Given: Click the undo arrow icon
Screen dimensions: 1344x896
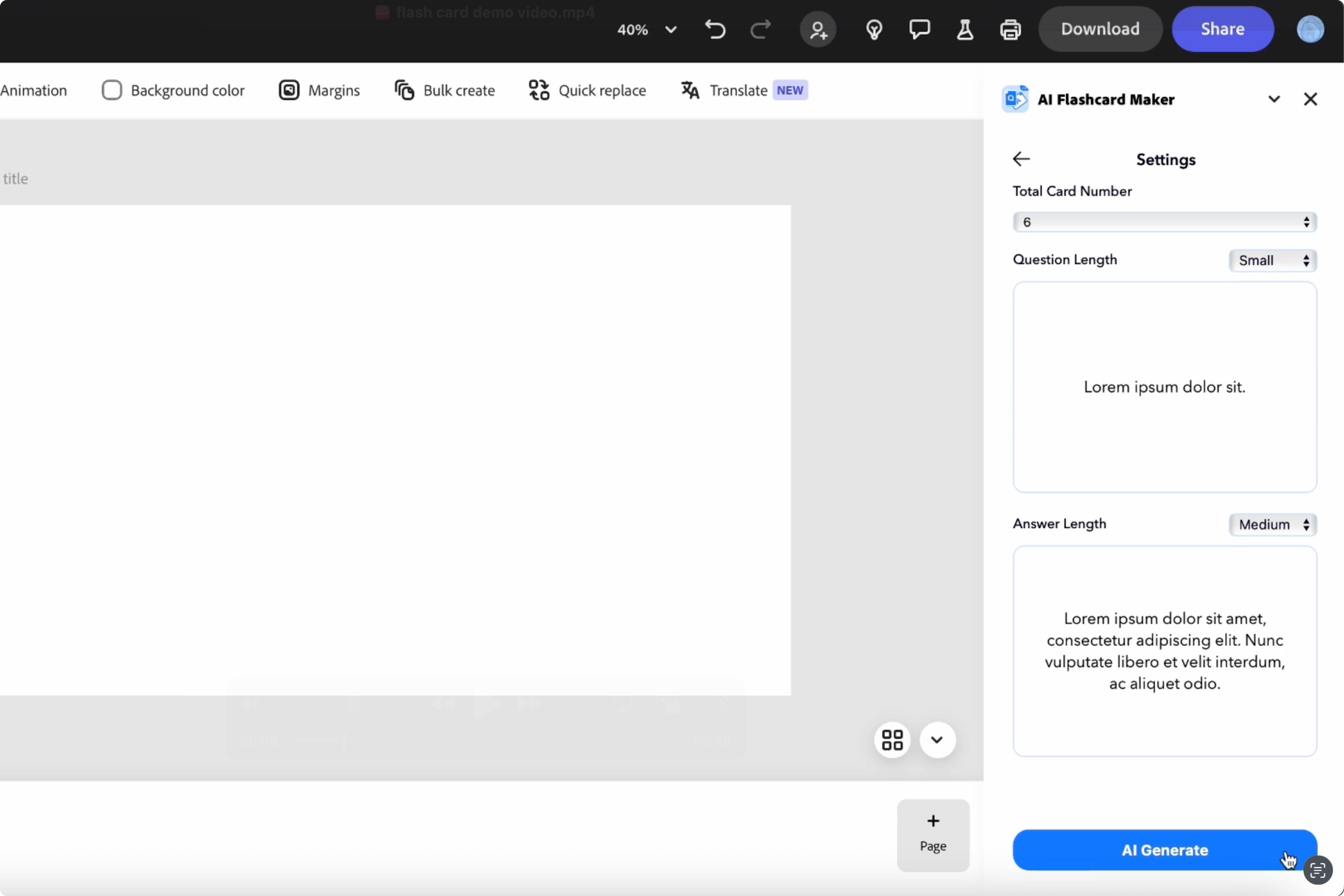Looking at the screenshot, I should tap(715, 29).
